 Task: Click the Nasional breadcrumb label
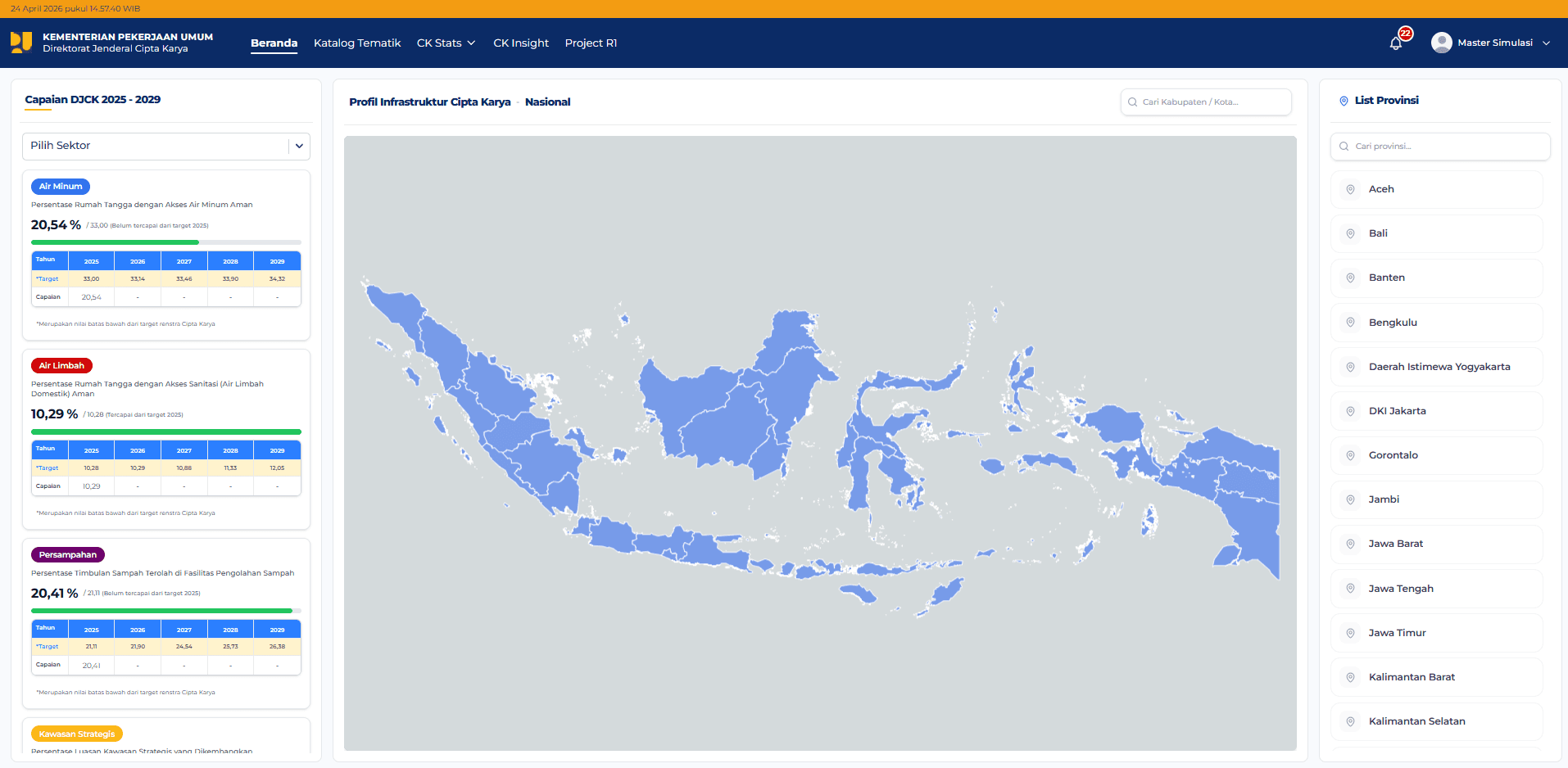(x=547, y=102)
